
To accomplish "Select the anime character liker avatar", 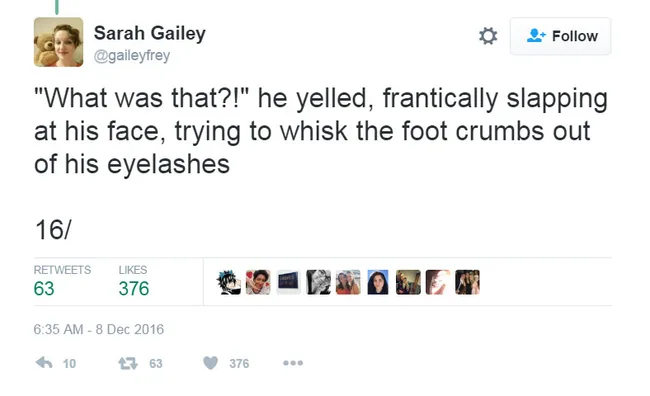I will point(228,282).
